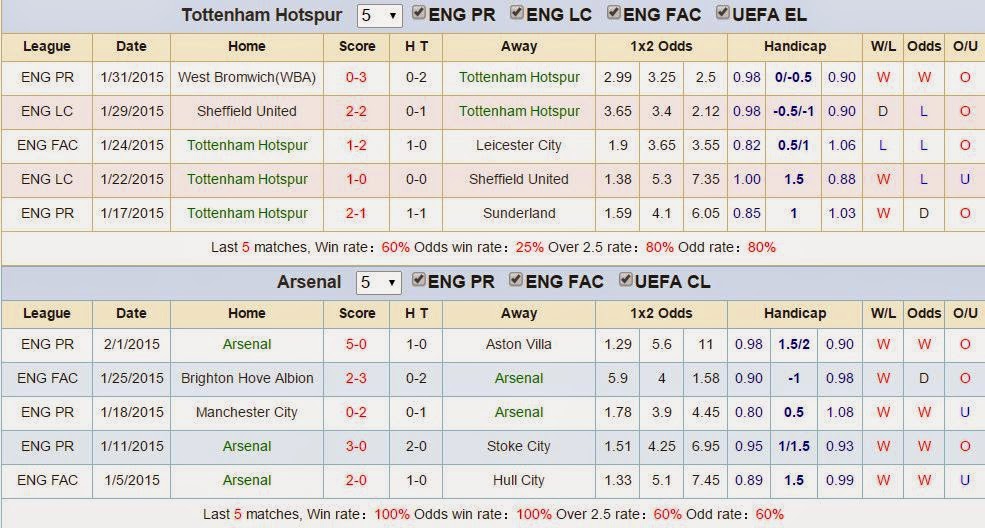The width and height of the screenshot is (985, 528).
Task: Click the 1x2 Odds header in Arsenal table
Action: (661, 313)
